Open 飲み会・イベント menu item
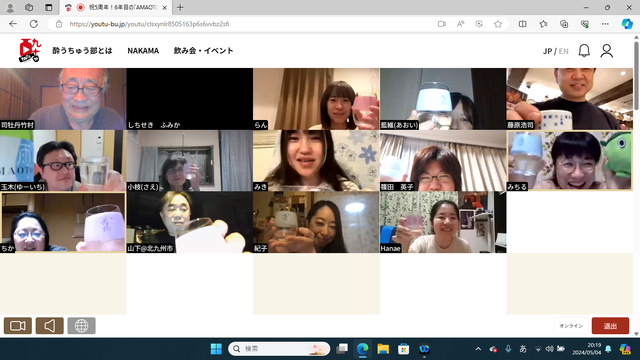The height and width of the screenshot is (360, 640). (203, 51)
